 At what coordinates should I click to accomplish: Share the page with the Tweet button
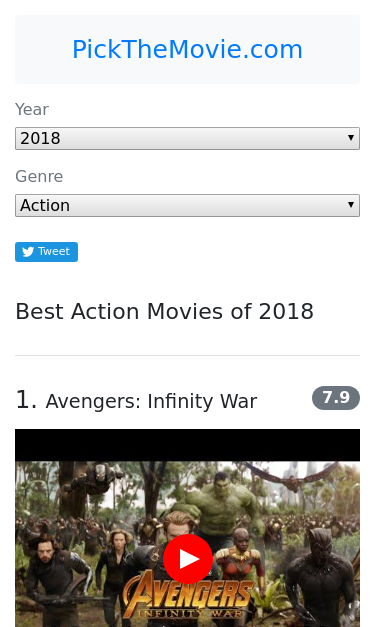click(46, 252)
